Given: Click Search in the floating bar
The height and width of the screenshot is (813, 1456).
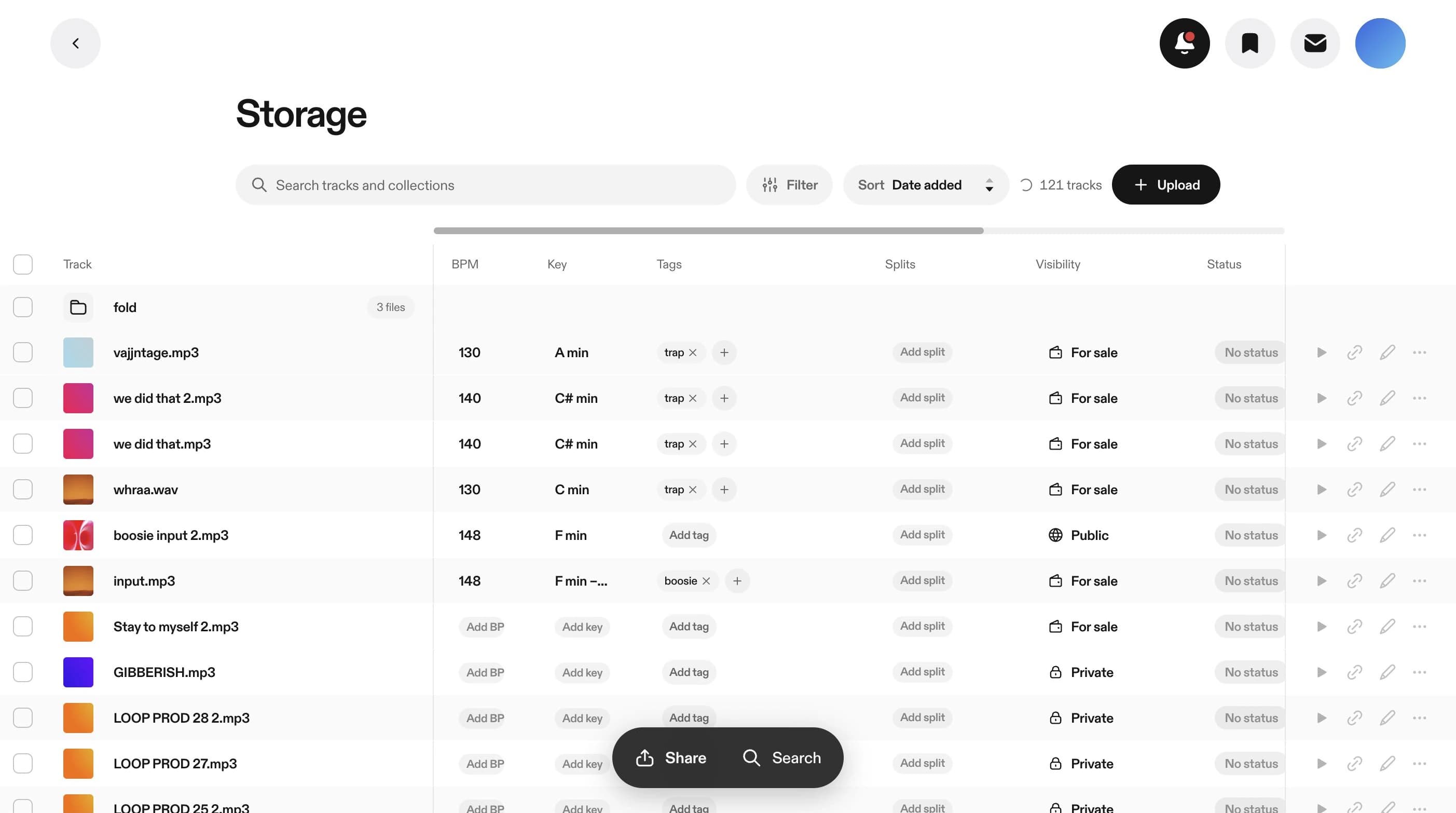Looking at the screenshot, I should (x=781, y=757).
